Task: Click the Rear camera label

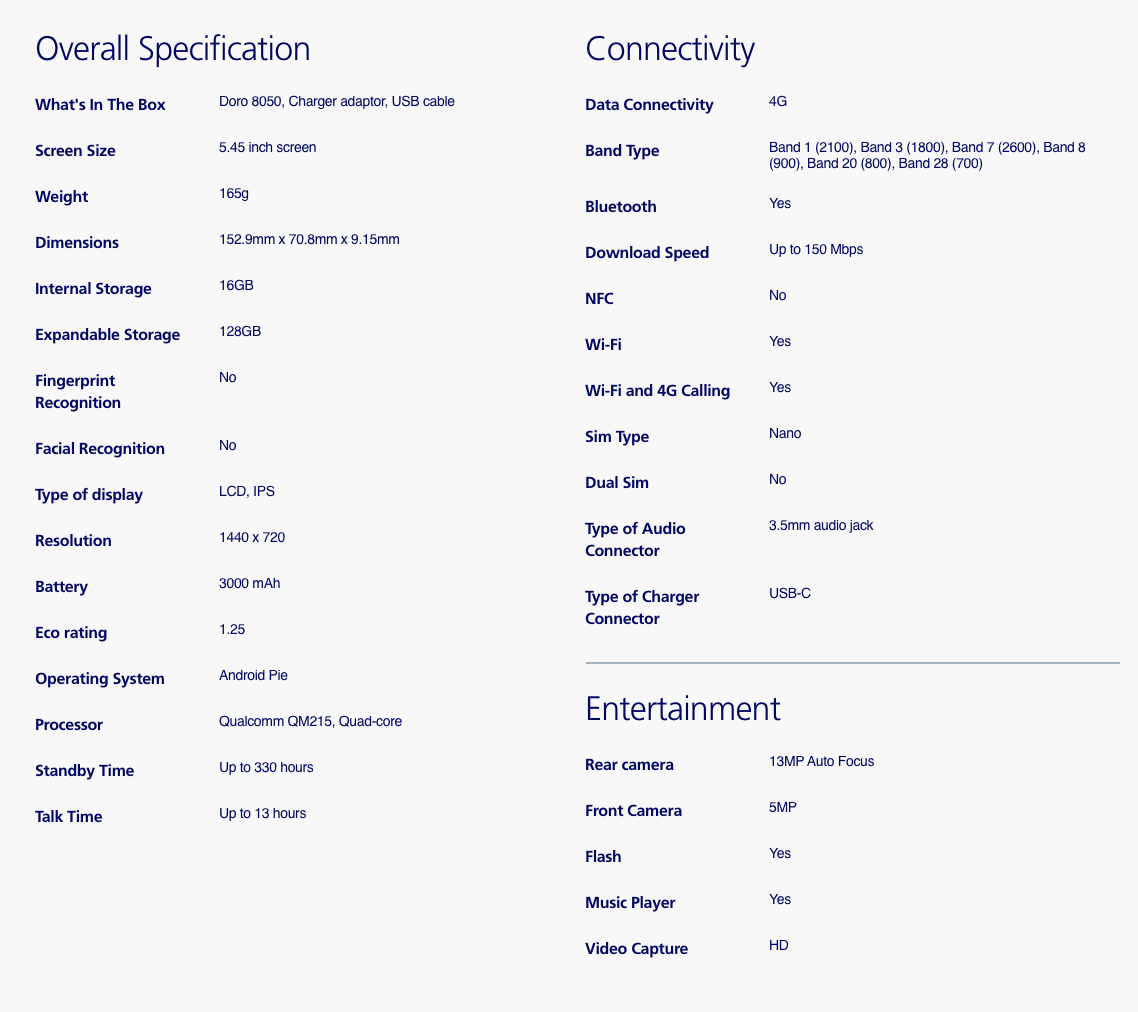Action: click(629, 765)
